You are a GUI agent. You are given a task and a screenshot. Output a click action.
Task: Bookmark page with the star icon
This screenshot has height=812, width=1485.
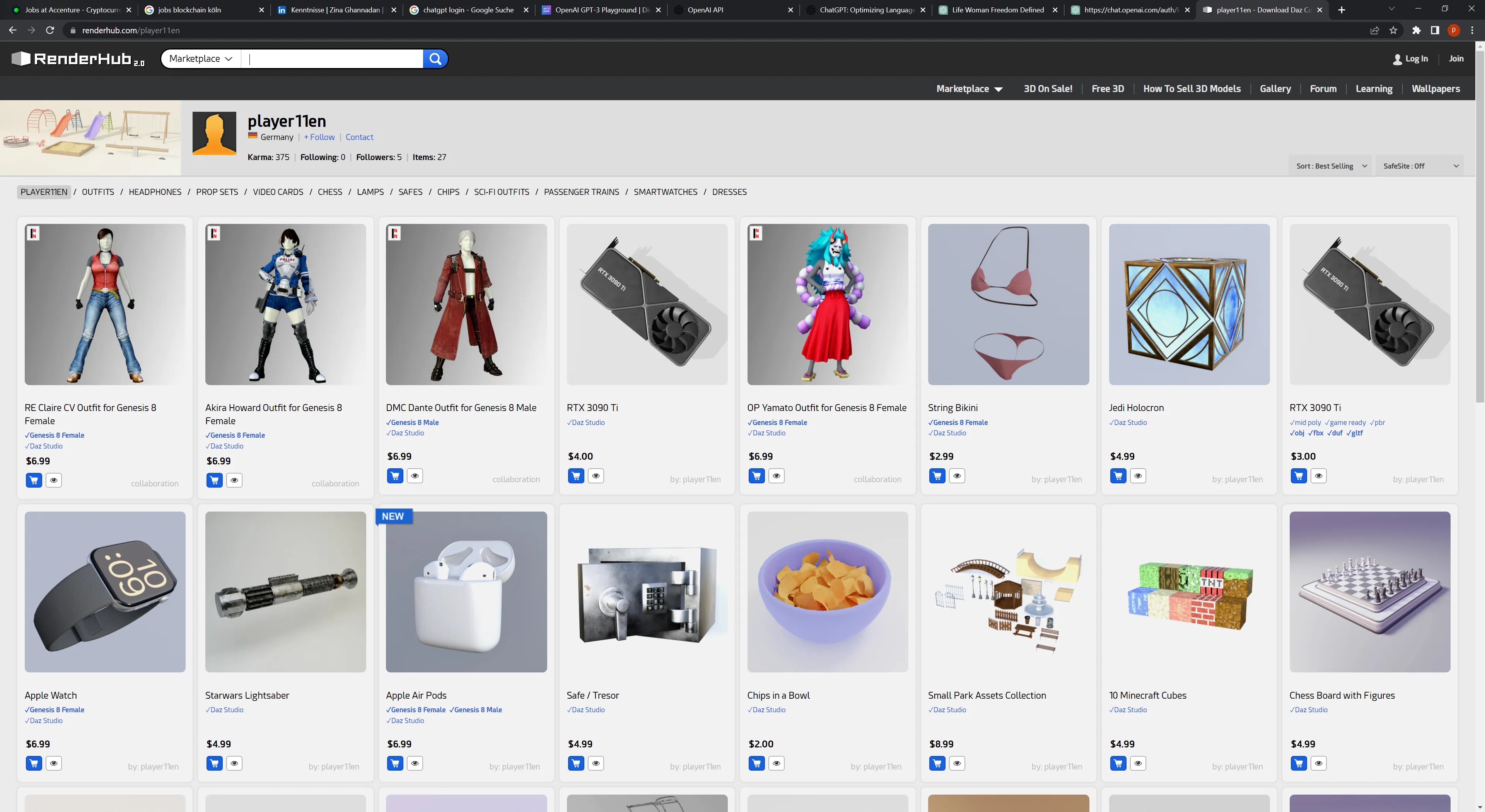pos(1393,31)
